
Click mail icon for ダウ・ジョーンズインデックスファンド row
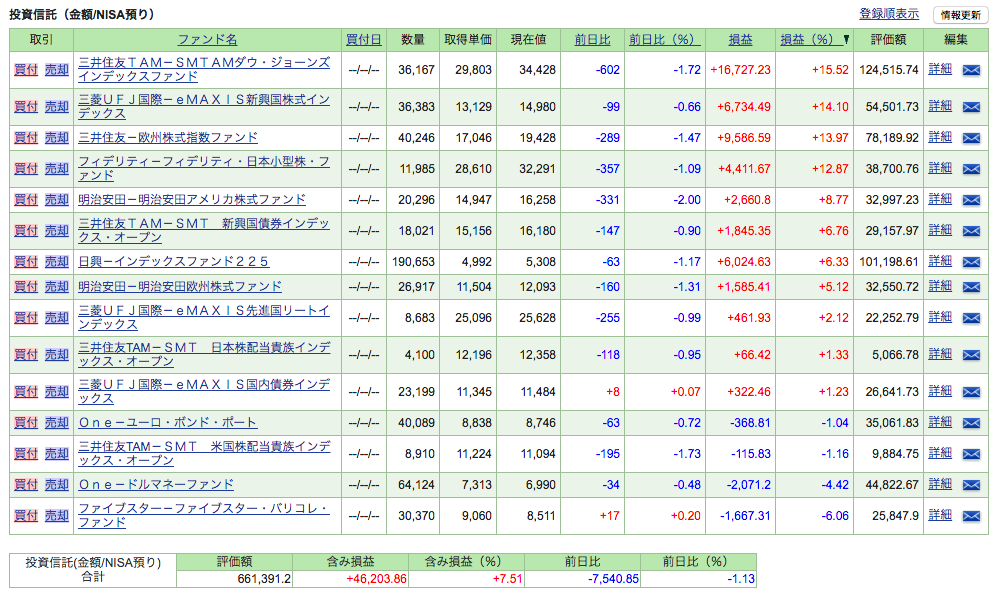coord(971,70)
